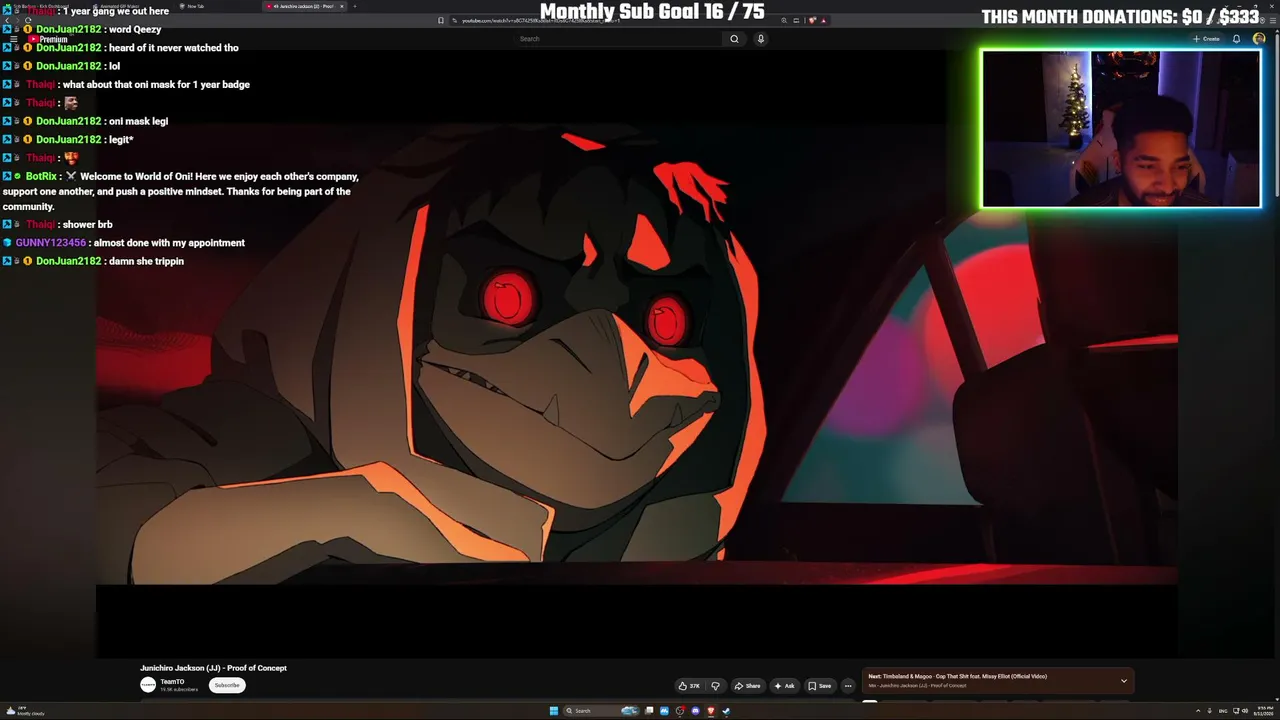Screen dimensions: 1280x720
Task: Click the YouTube Premium logo
Action: point(48,39)
